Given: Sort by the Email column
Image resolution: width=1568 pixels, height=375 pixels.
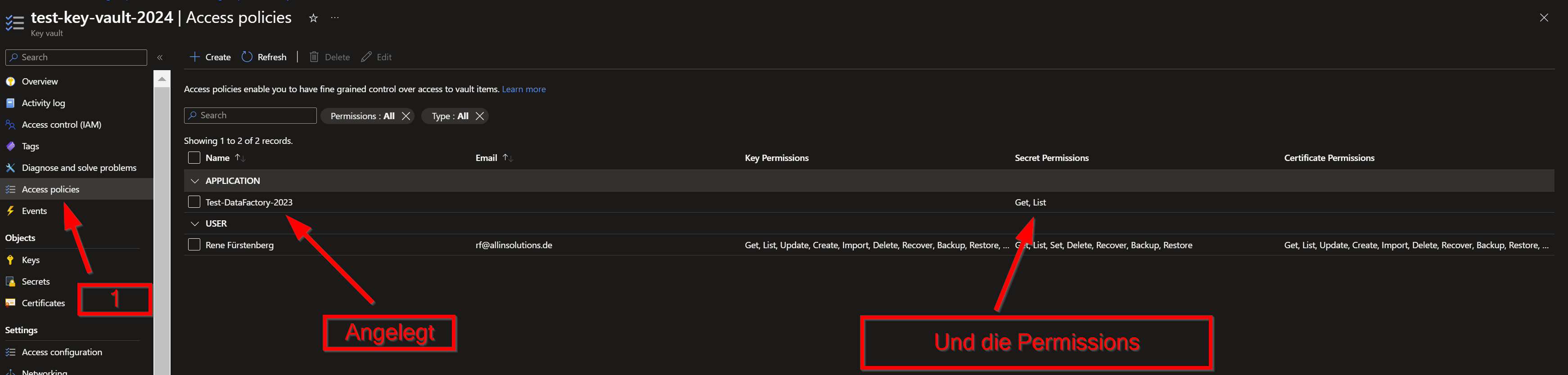Looking at the screenshot, I should coord(494,158).
